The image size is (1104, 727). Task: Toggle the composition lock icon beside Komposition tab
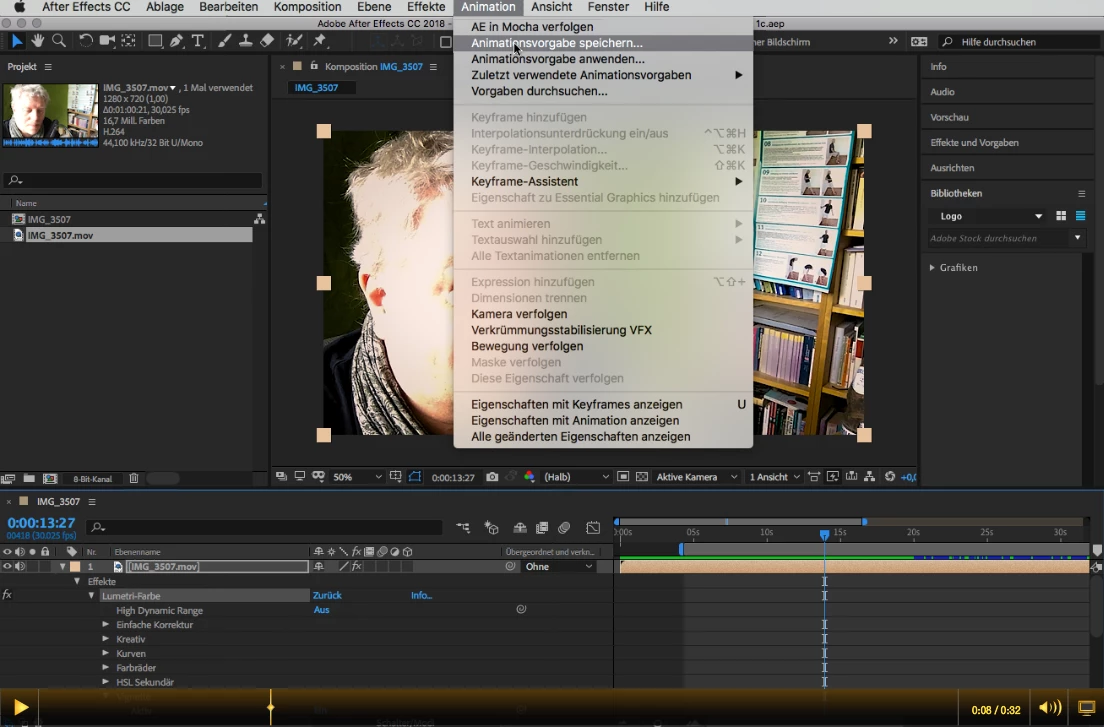314,66
